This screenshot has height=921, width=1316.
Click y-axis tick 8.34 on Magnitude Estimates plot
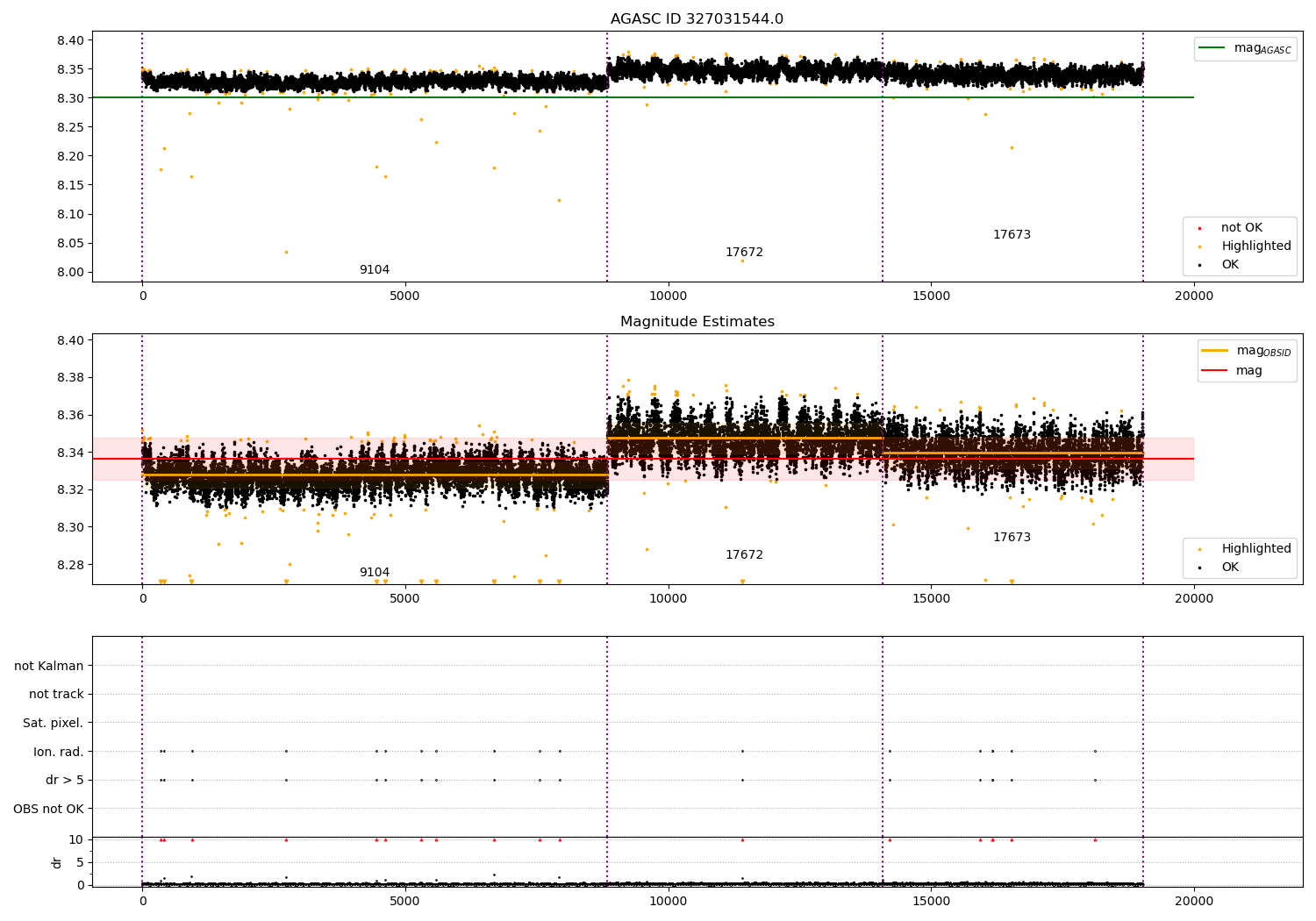point(71,453)
